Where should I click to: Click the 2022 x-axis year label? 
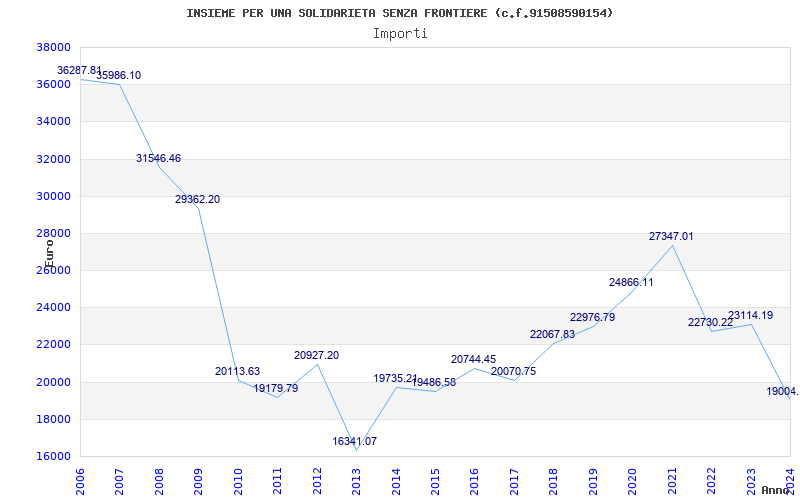(x=711, y=482)
